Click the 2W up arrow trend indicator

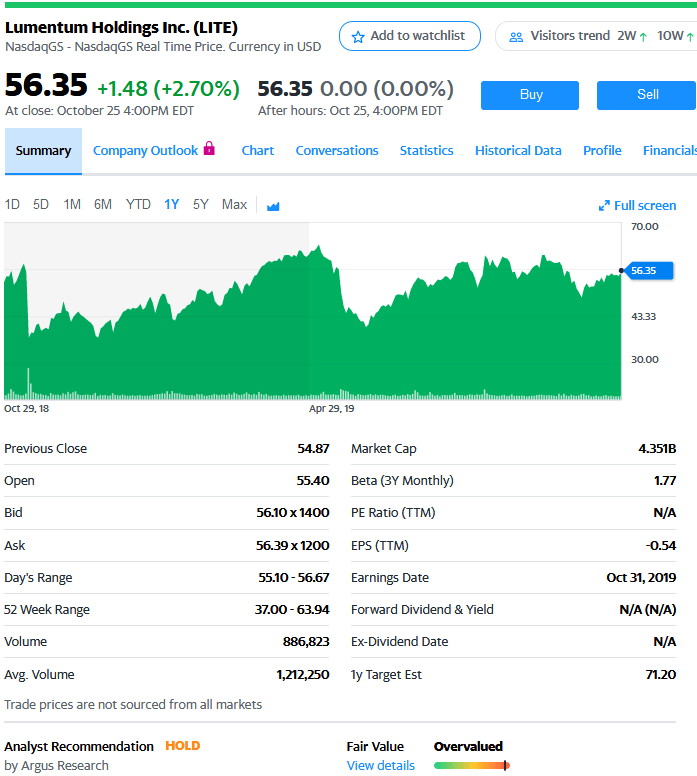(643, 37)
